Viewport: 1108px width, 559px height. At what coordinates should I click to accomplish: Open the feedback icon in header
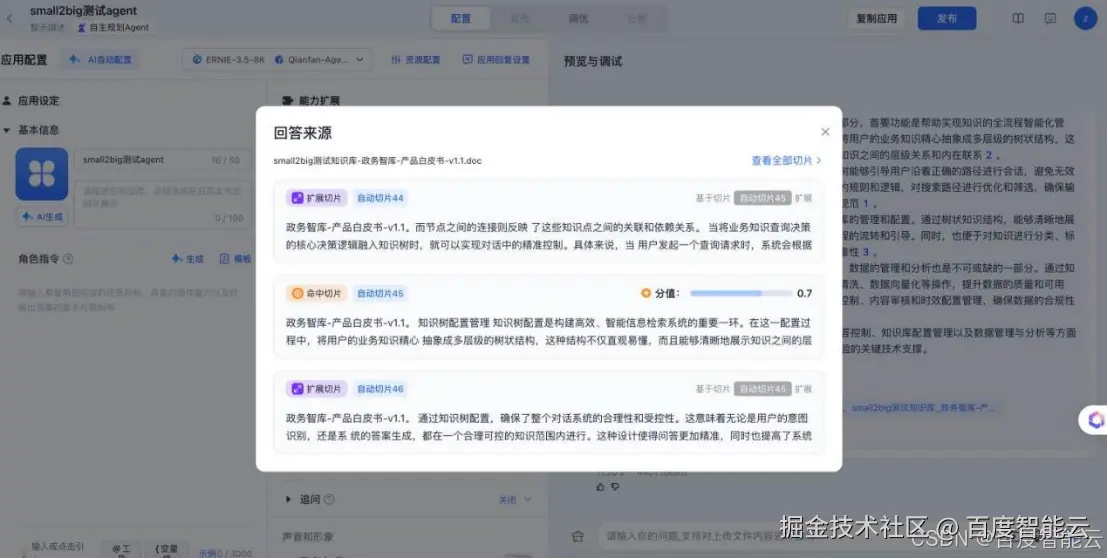pos(1051,19)
